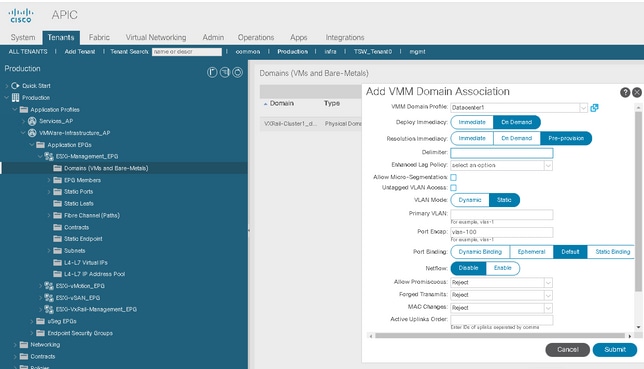Click the Cisco logo
The image size is (644, 369).
tap(21, 16)
